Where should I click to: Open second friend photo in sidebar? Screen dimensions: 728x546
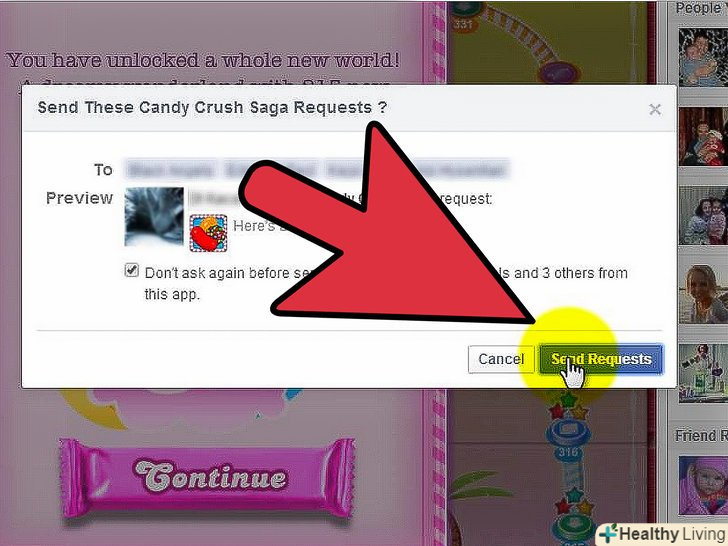(x=703, y=136)
